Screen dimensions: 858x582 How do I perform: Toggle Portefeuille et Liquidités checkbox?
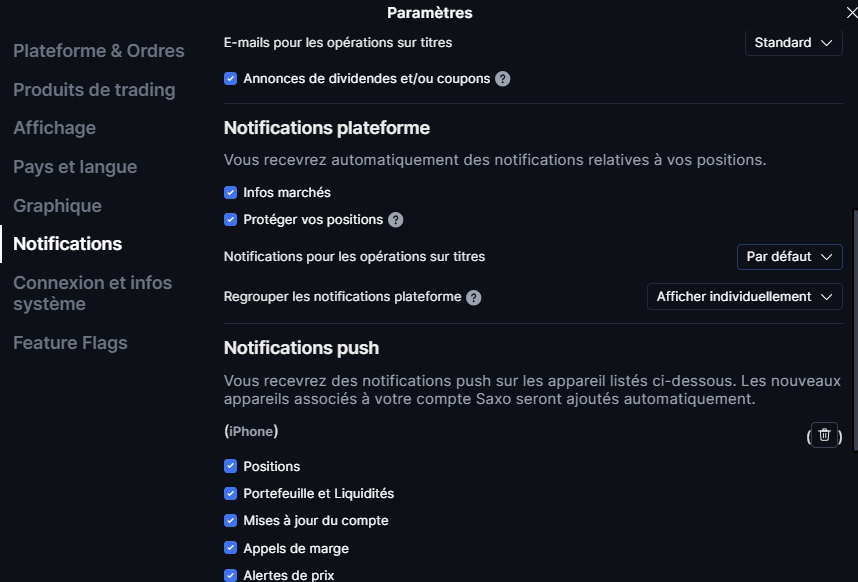pyautogui.click(x=231, y=493)
